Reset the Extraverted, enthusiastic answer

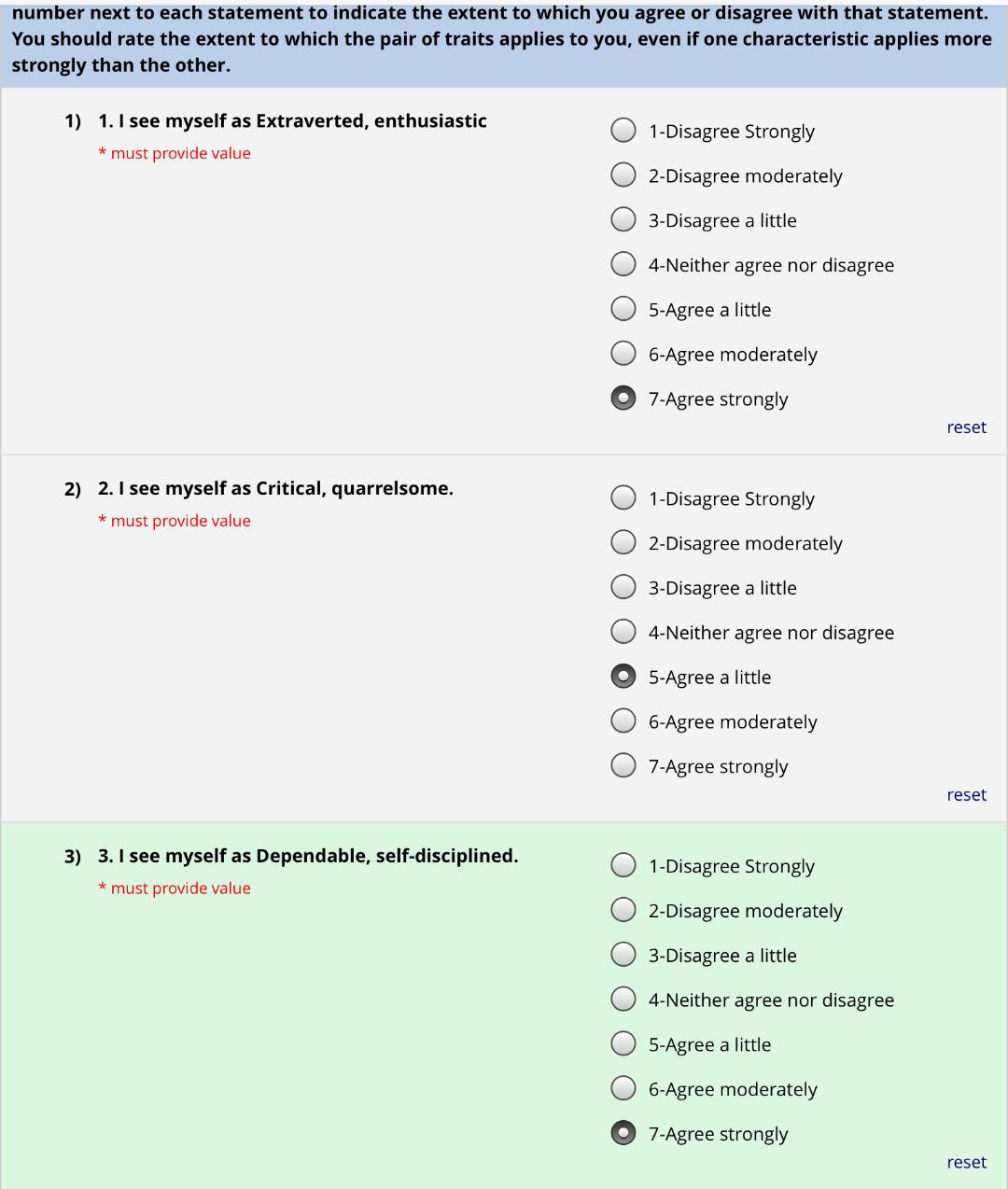966,427
